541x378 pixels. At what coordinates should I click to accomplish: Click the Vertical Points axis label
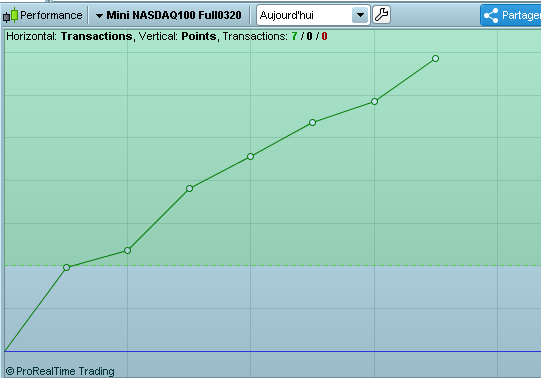point(178,36)
